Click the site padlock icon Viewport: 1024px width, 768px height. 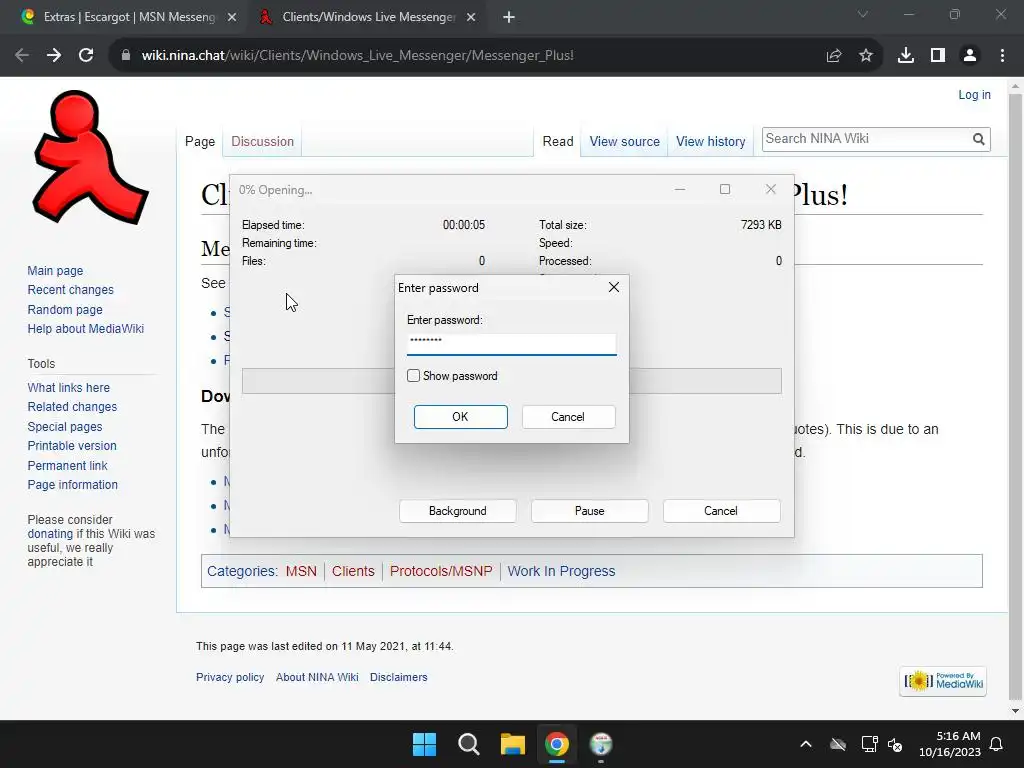(126, 56)
